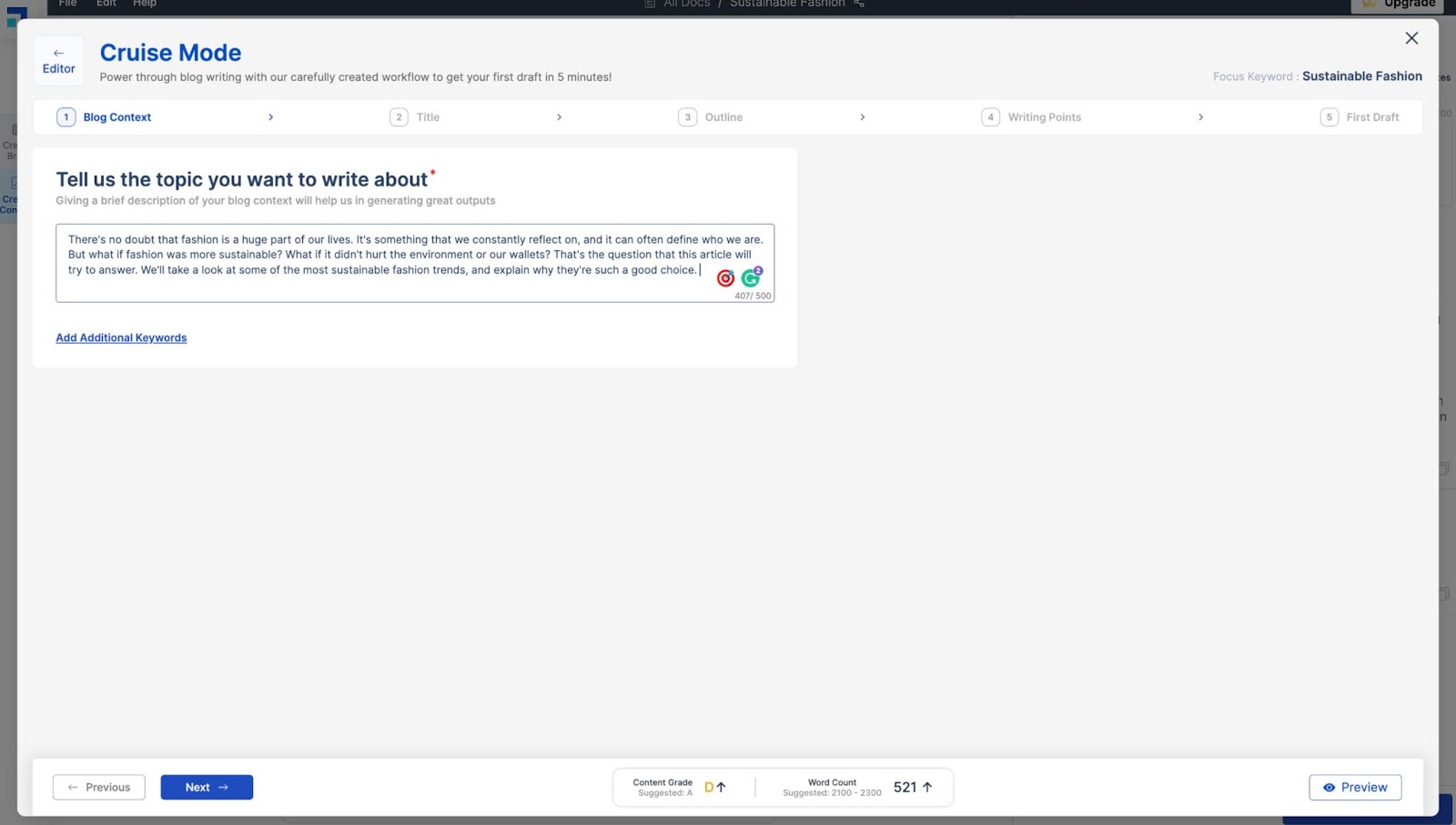This screenshot has height=825, width=1456.
Task: Click the step 5 number circle
Action: (x=1329, y=117)
